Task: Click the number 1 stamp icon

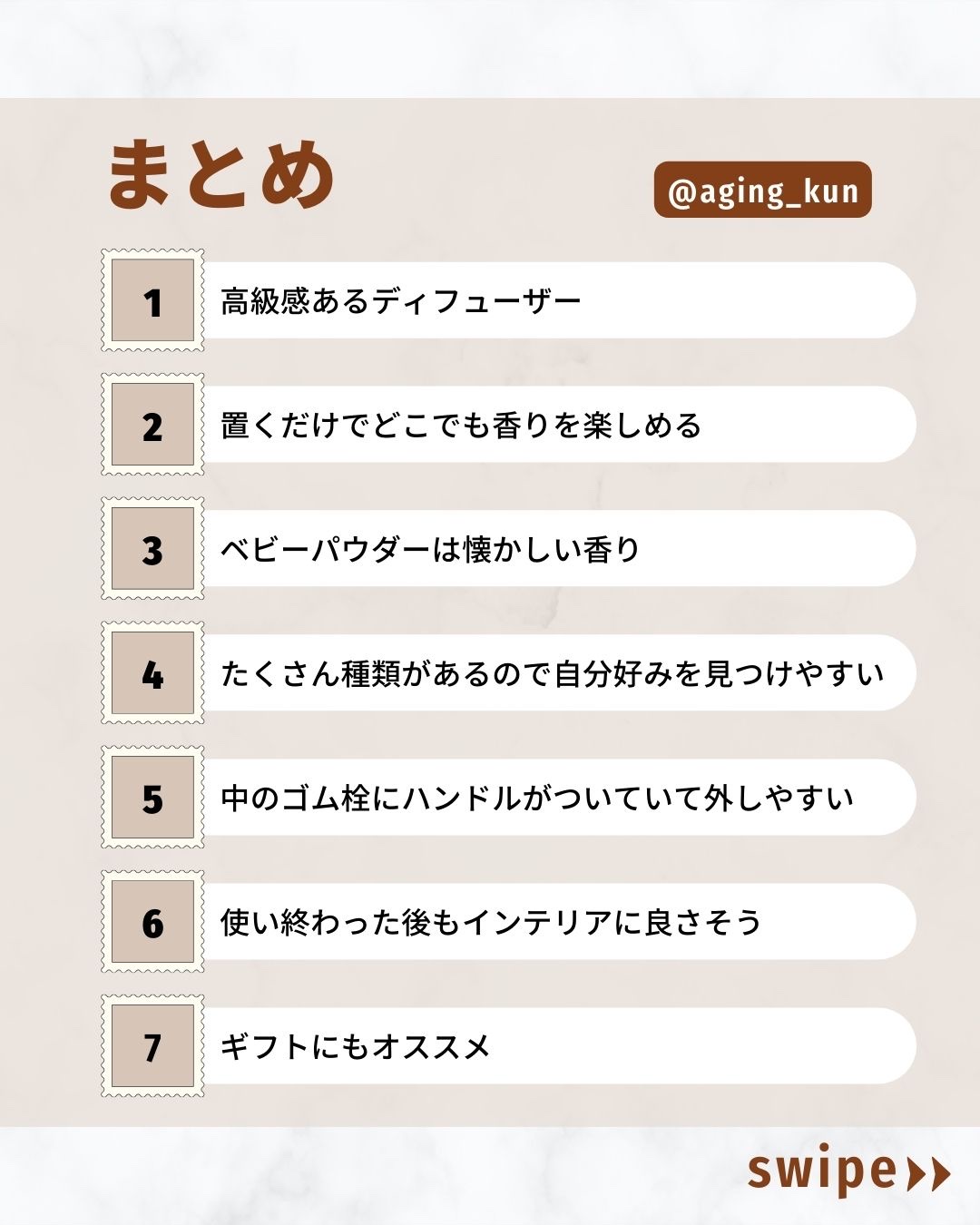Action: coord(152,300)
